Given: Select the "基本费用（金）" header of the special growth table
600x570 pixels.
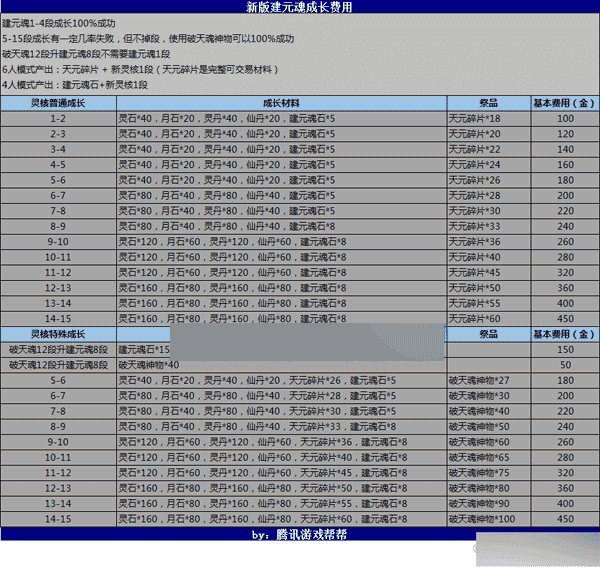Looking at the screenshot, I should click(565, 334).
